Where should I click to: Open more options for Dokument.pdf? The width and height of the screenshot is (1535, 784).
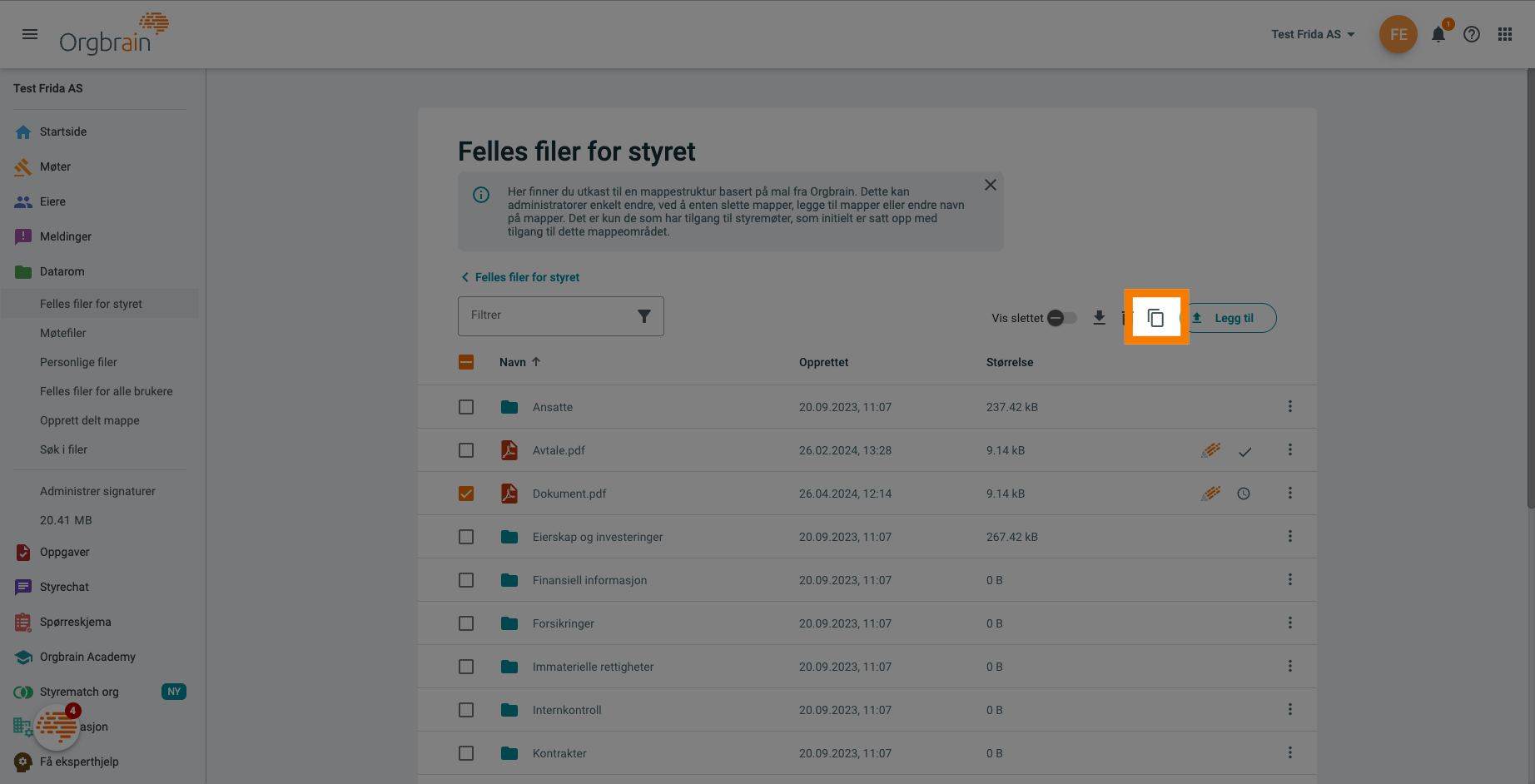(1290, 493)
